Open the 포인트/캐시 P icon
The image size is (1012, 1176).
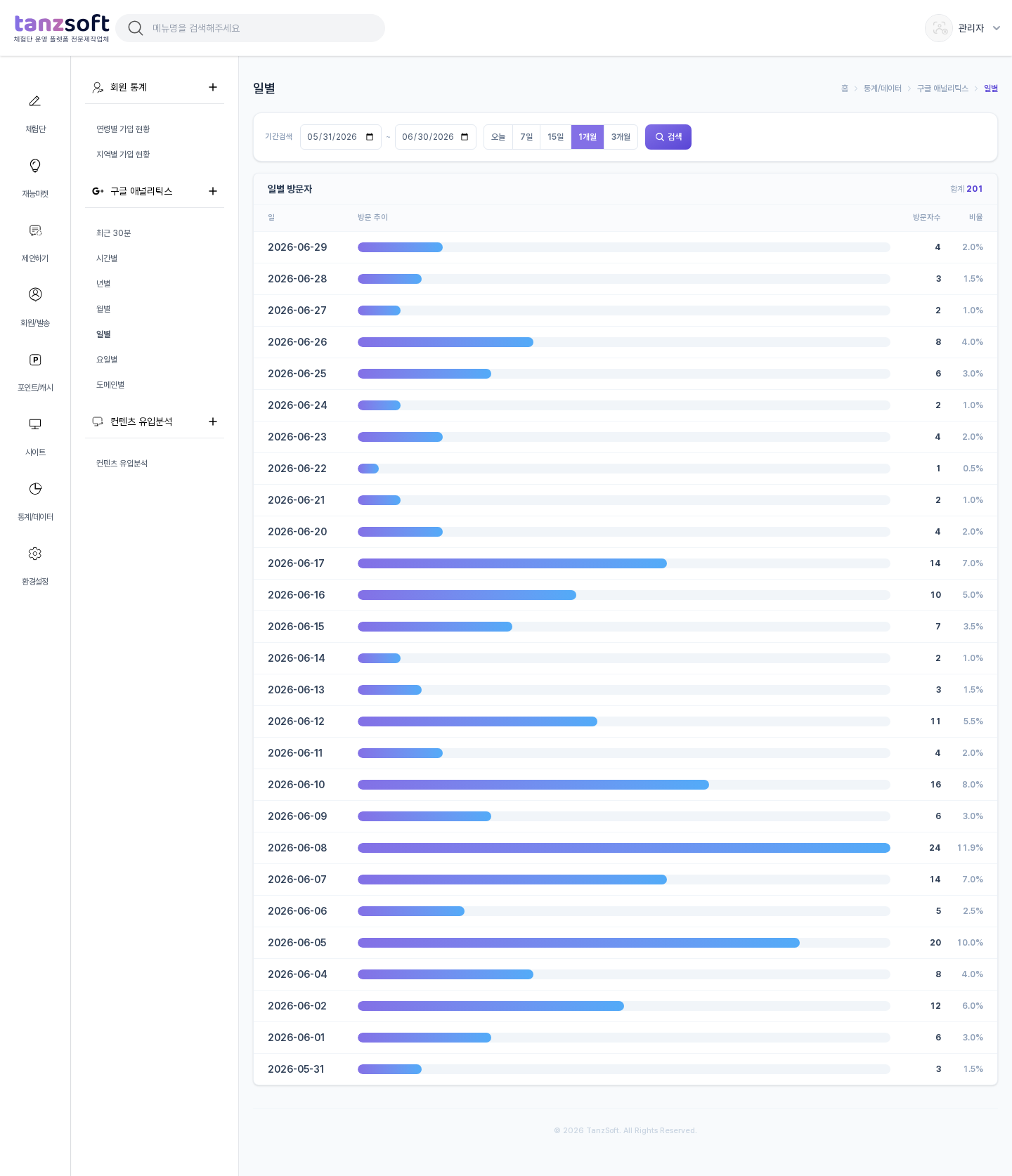coord(35,360)
